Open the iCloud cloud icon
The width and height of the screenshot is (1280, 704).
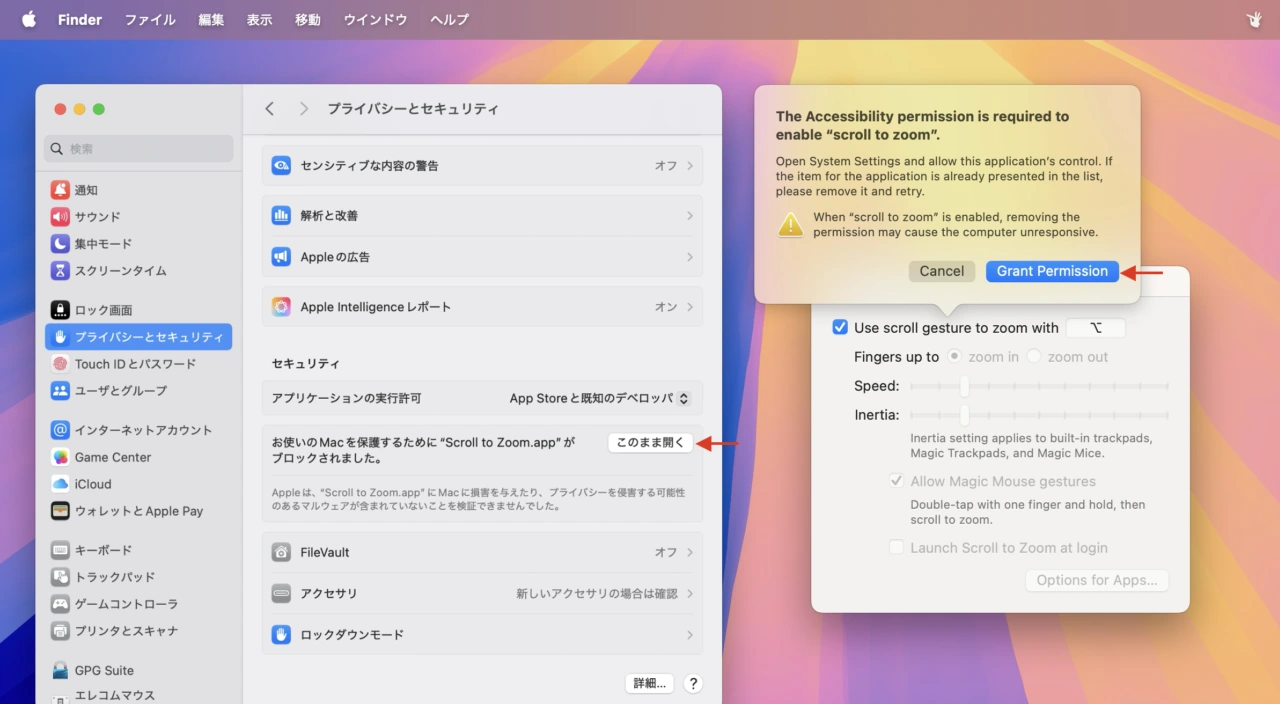point(60,484)
